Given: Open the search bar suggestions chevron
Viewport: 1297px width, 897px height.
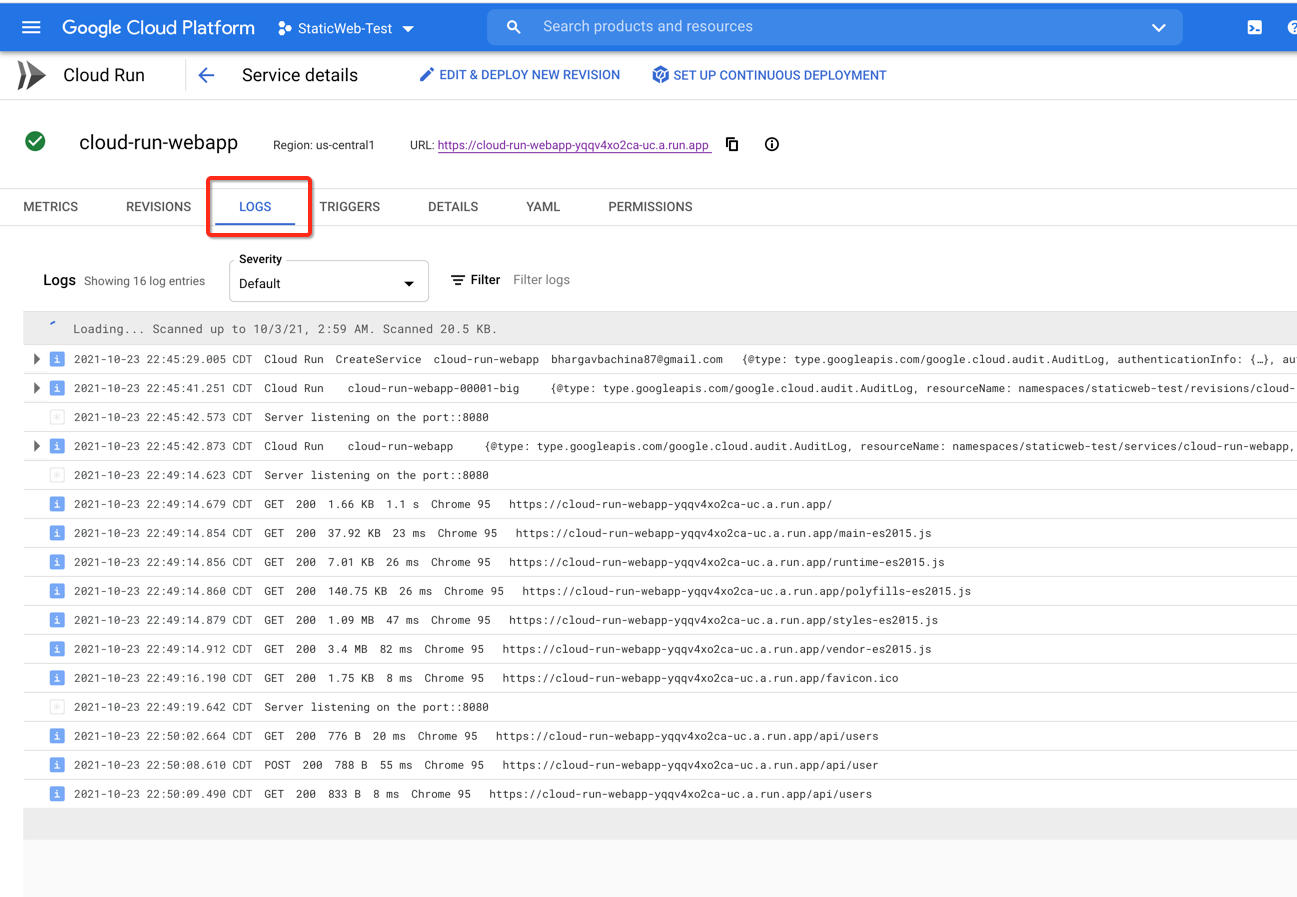Looking at the screenshot, I should 1158,27.
